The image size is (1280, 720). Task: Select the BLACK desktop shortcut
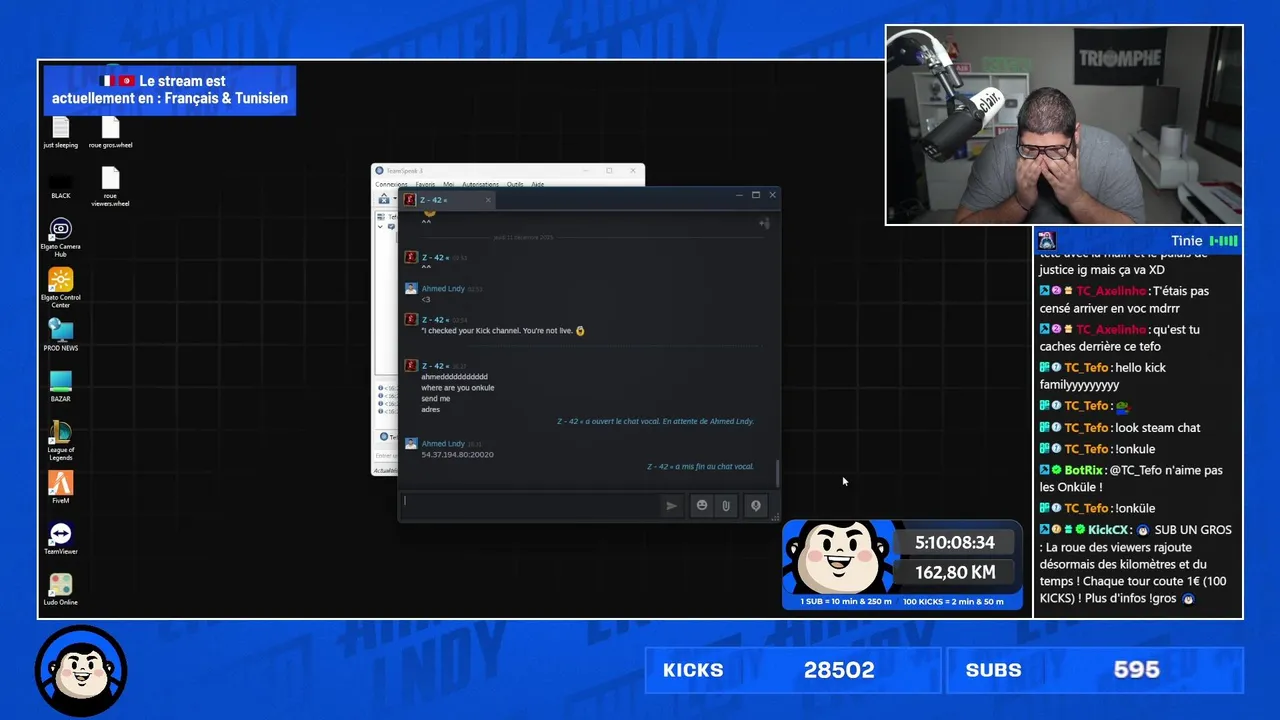[60, 187]
